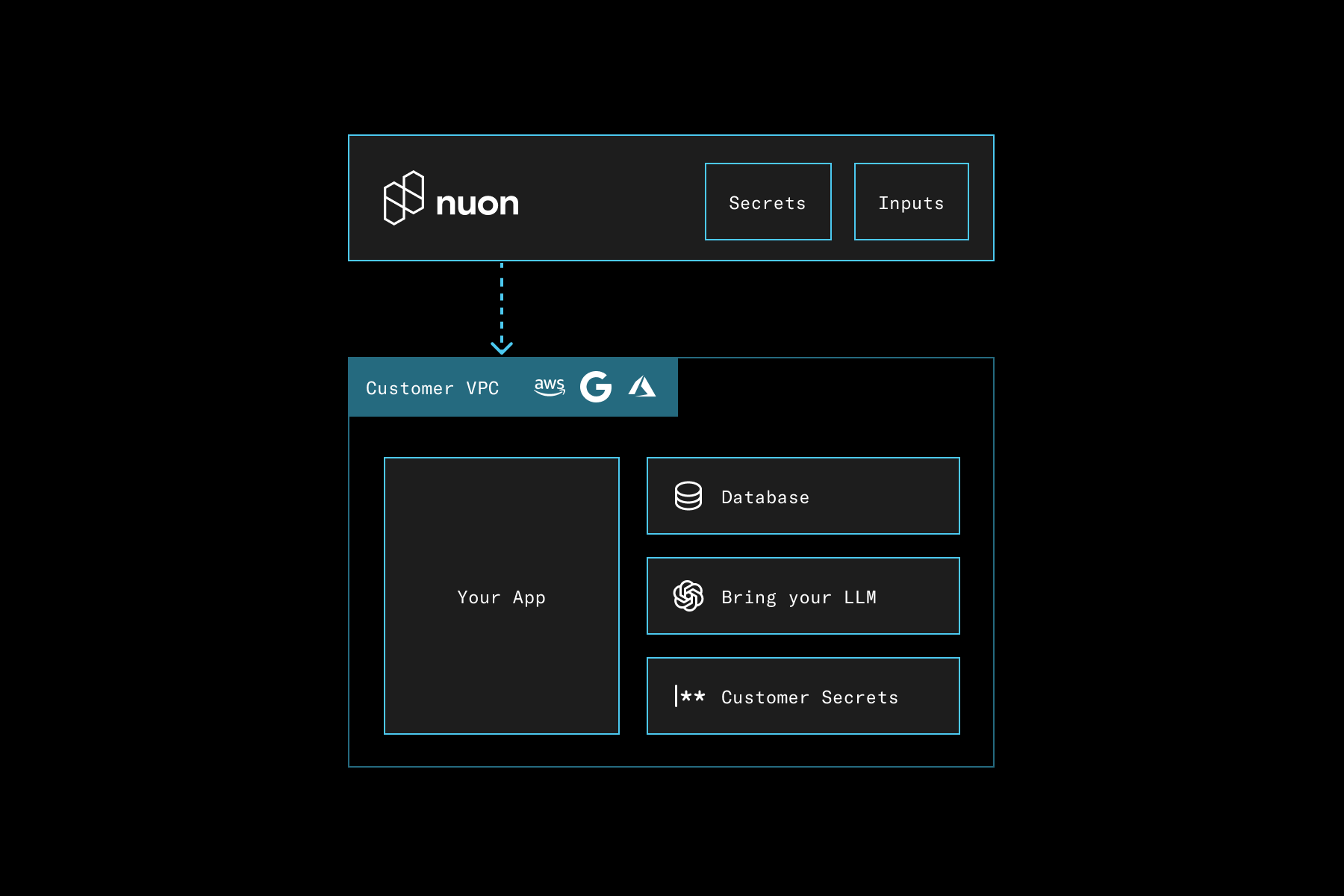The image size is (1344, 896).
Task: Click the Nuon hexagon logo icon
Action: tap(404, 198)
